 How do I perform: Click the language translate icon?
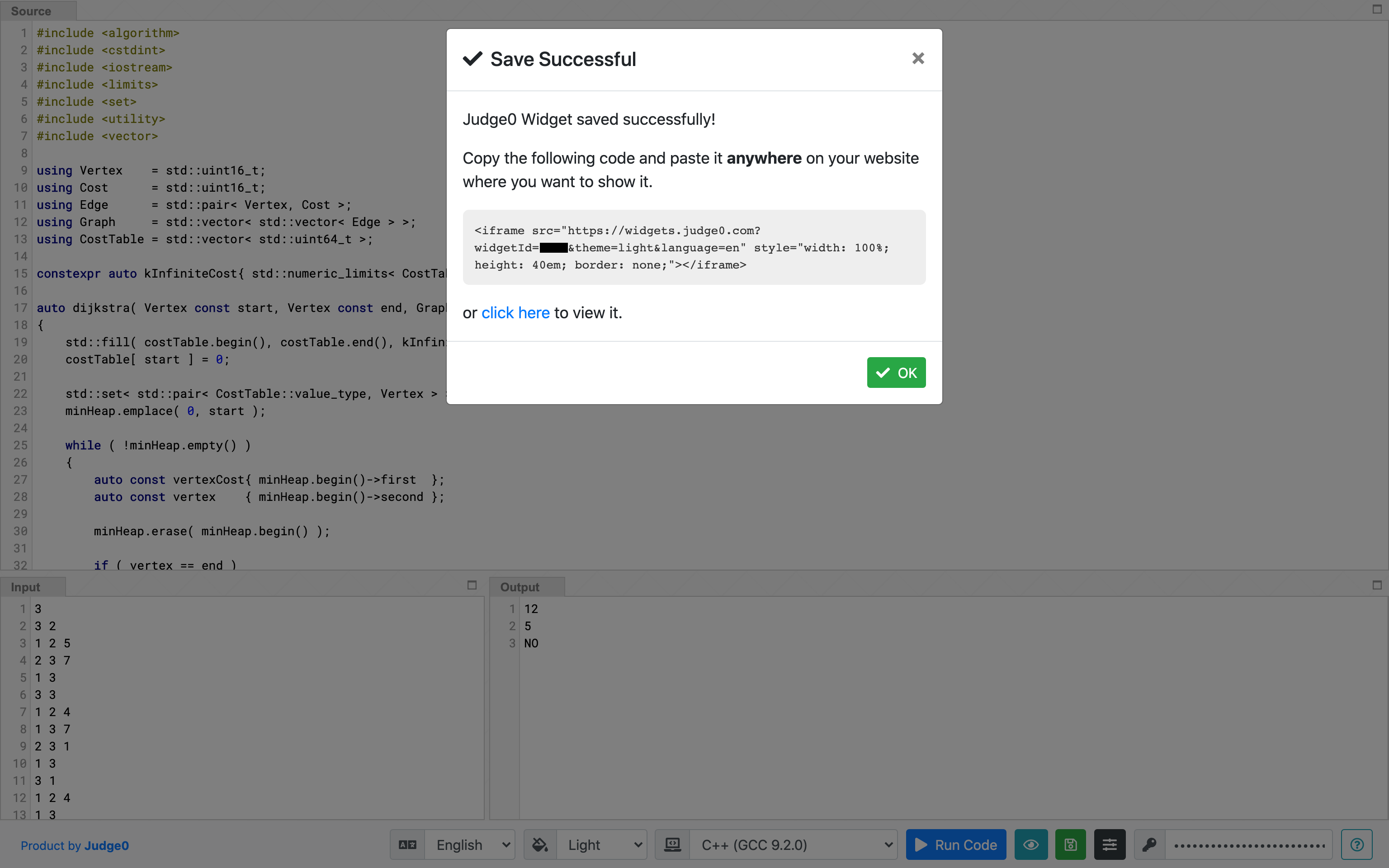[x=407, y=844]
